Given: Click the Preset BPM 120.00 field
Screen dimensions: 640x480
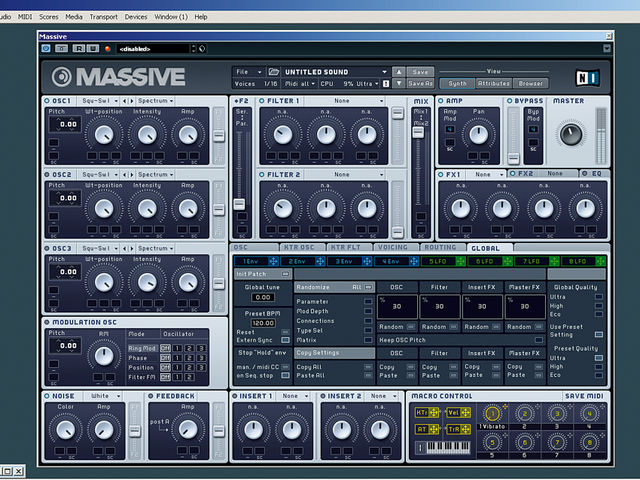Looking at the screenshot, I should tap(263, 323).
